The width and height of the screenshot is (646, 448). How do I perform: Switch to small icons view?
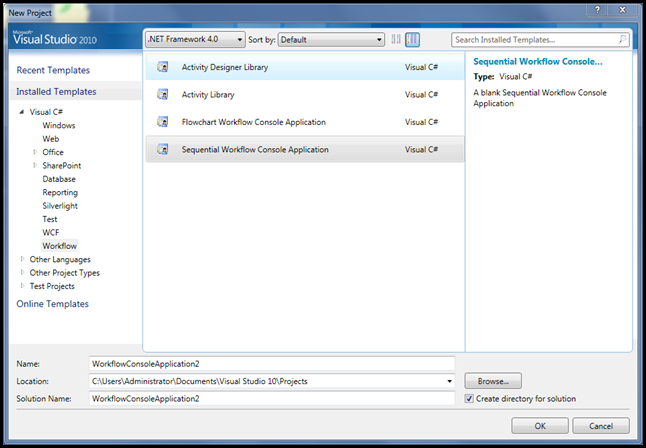(x=396, y=40)
